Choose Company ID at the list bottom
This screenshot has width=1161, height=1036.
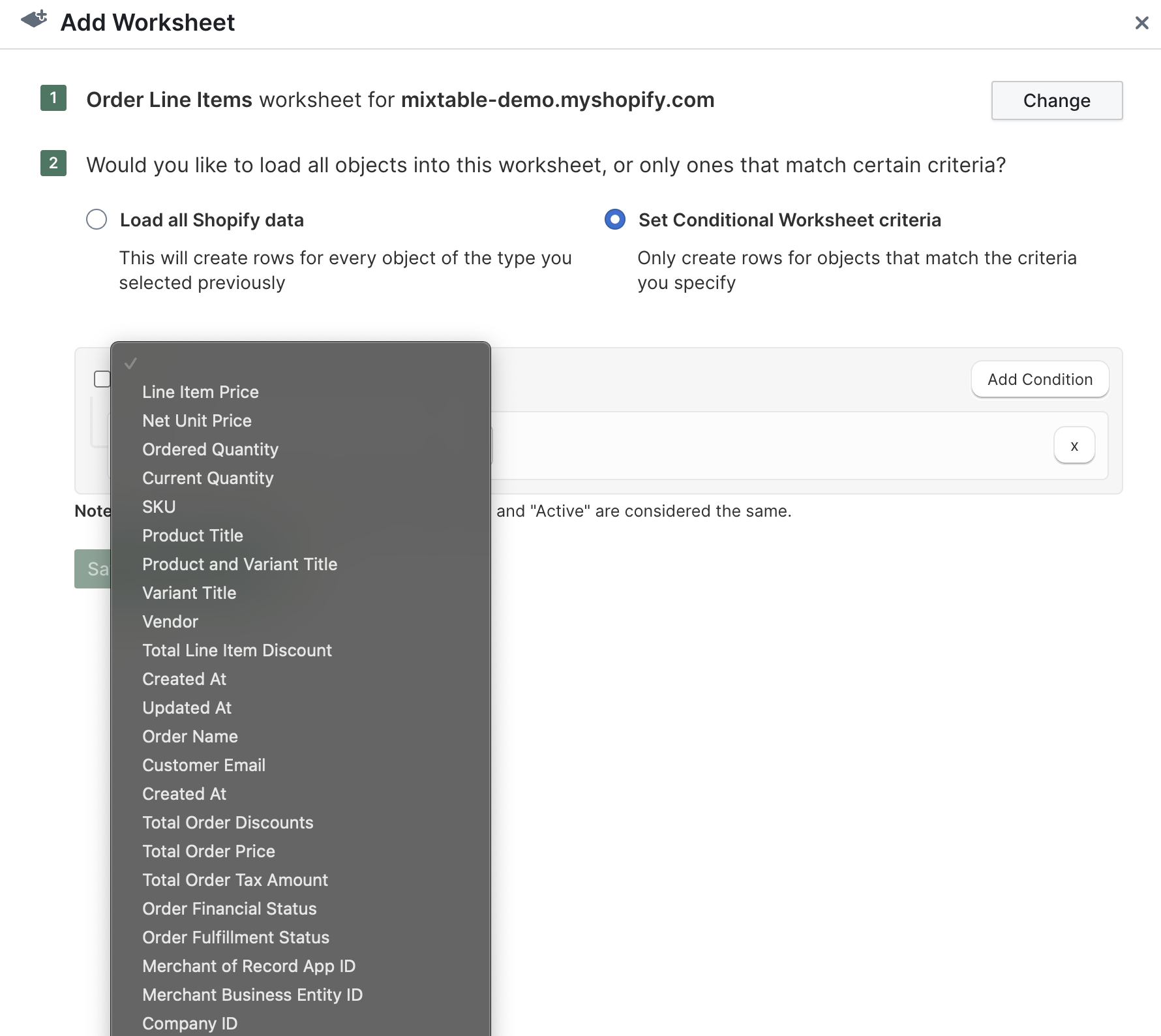pyautogui.click(x=189, y=1023)
